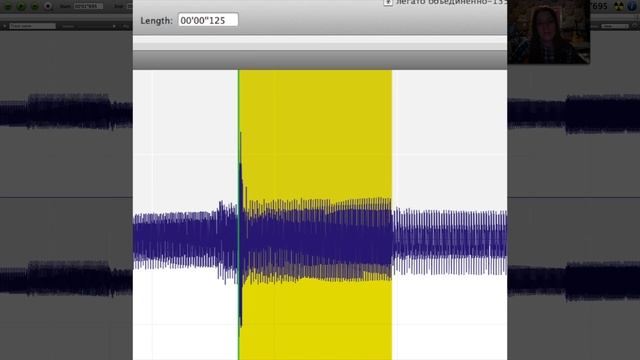Click inside the yellow selected waveform region
The width and height of the screenshot is (640, 360).
[316, 215]
